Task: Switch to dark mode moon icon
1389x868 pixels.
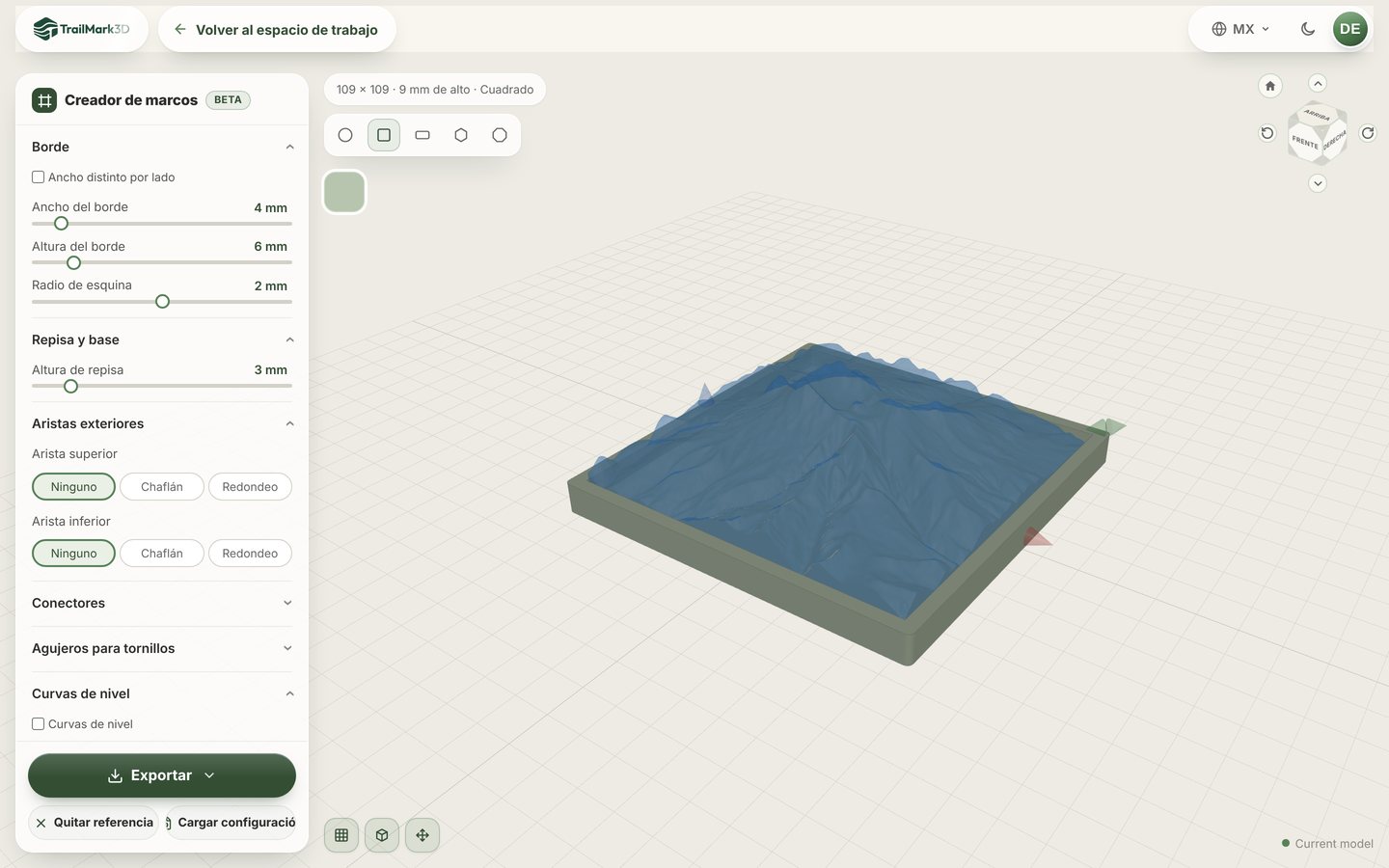Action: point(1308,29)
